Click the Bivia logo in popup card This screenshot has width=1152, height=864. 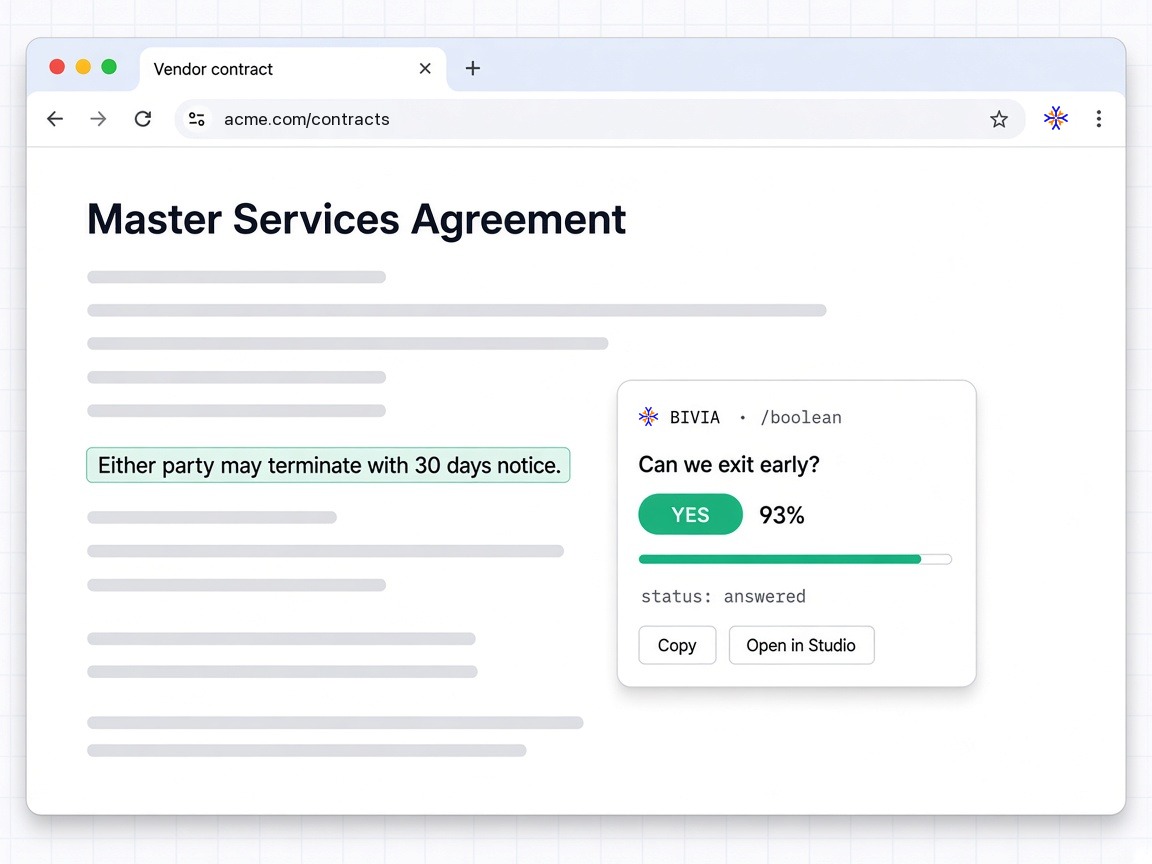[x=648, y=417]
